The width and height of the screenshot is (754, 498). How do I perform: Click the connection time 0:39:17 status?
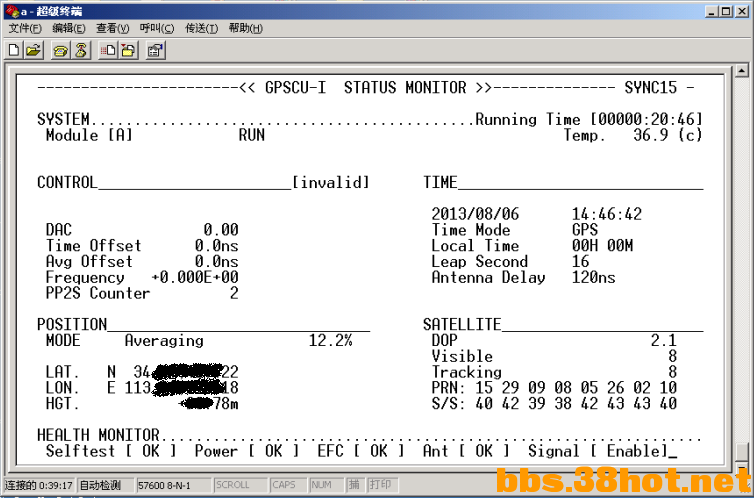(x=39, y=486)
